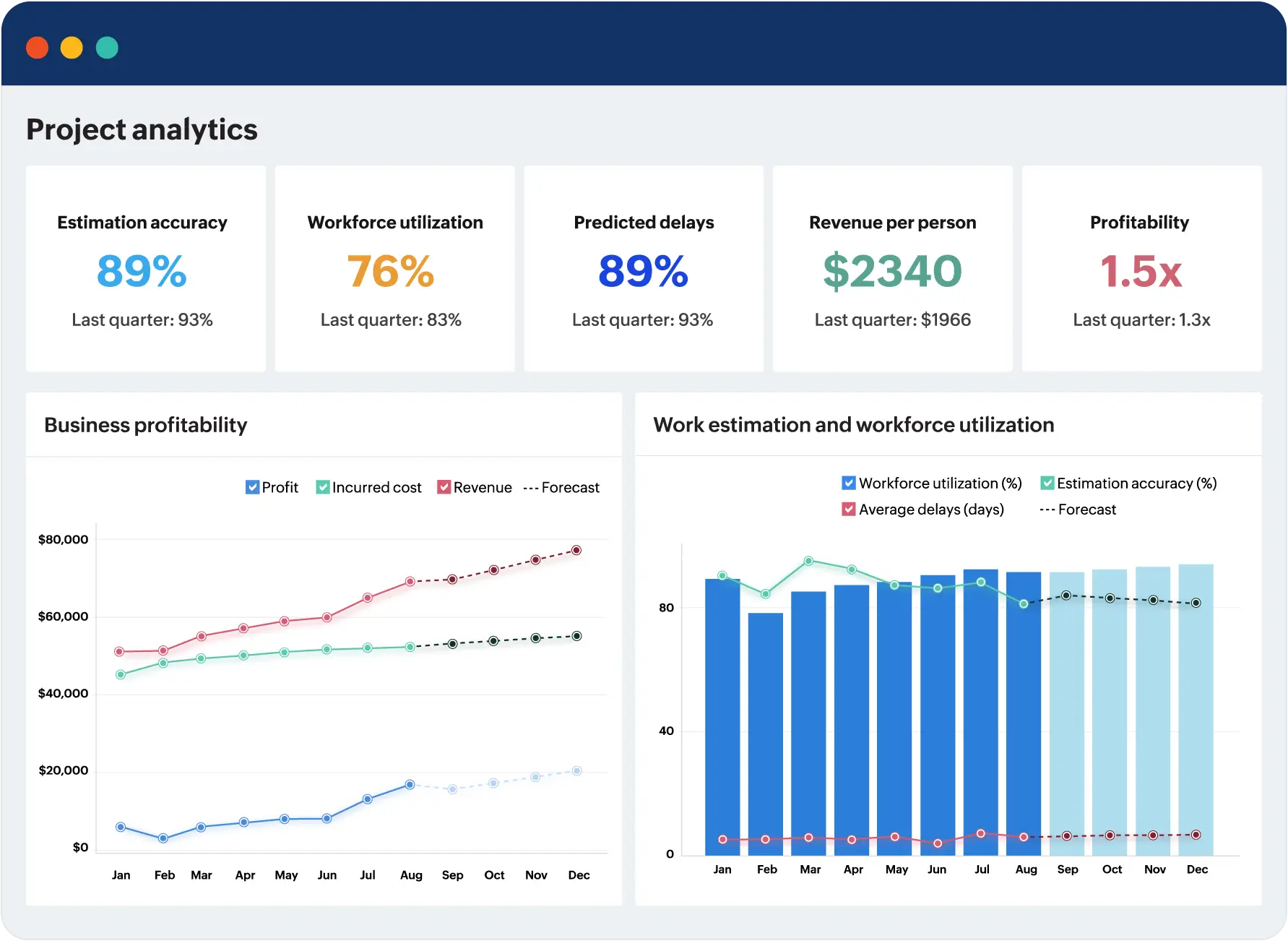
Task: Click the red window close dot
Action: click(x=37, y=48)
